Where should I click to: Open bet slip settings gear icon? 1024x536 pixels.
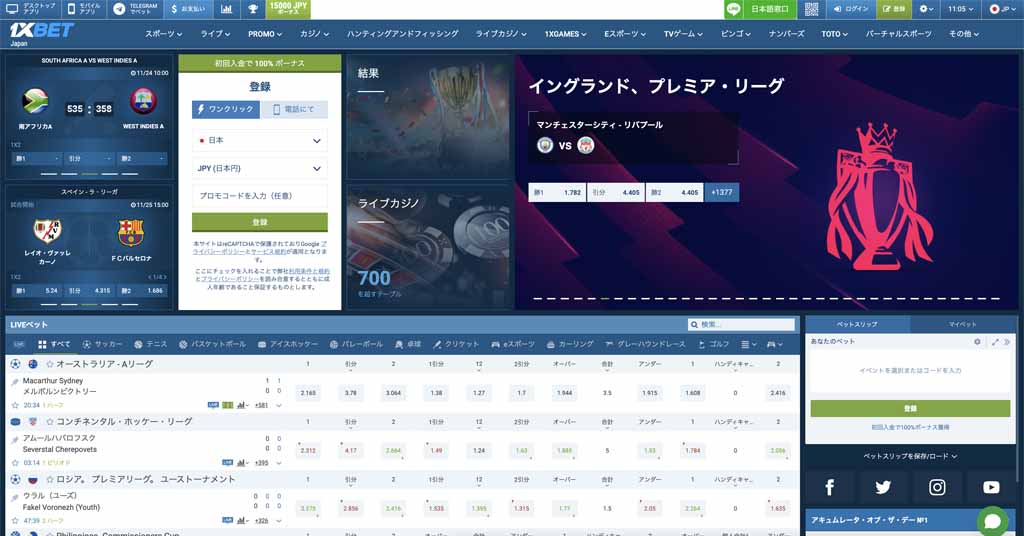(x=977, y=341)
